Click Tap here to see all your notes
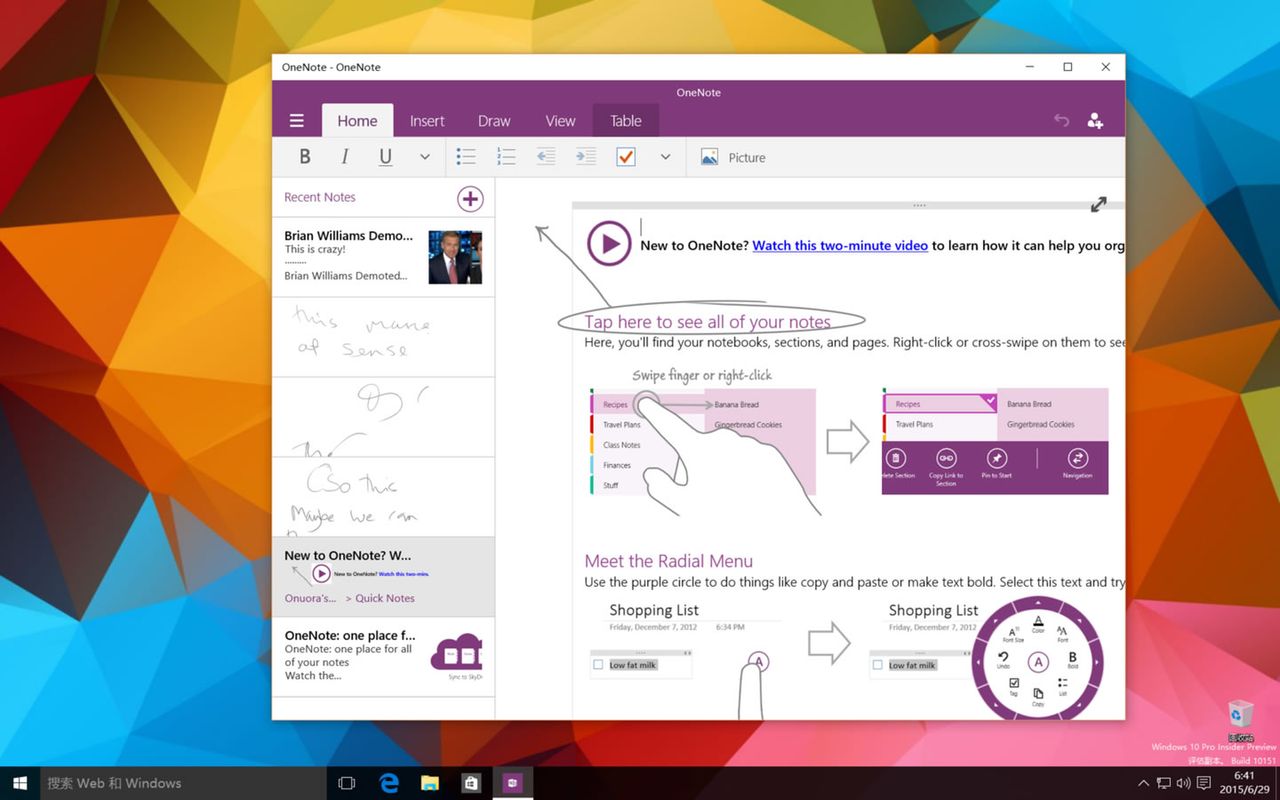 point(708,321)
